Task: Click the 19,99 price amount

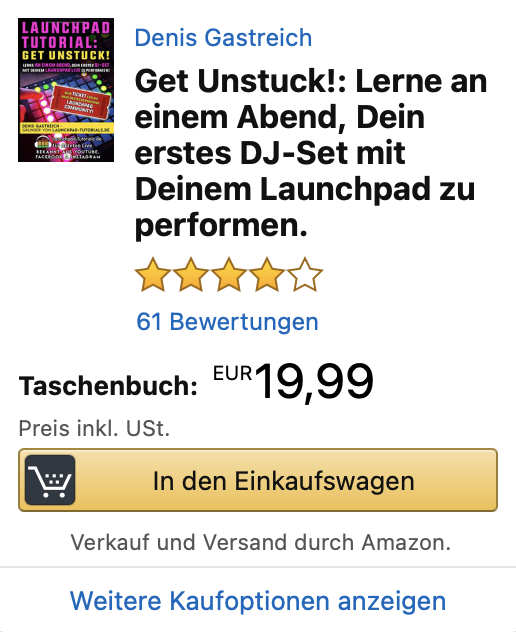Action: [x=314, y=381]
